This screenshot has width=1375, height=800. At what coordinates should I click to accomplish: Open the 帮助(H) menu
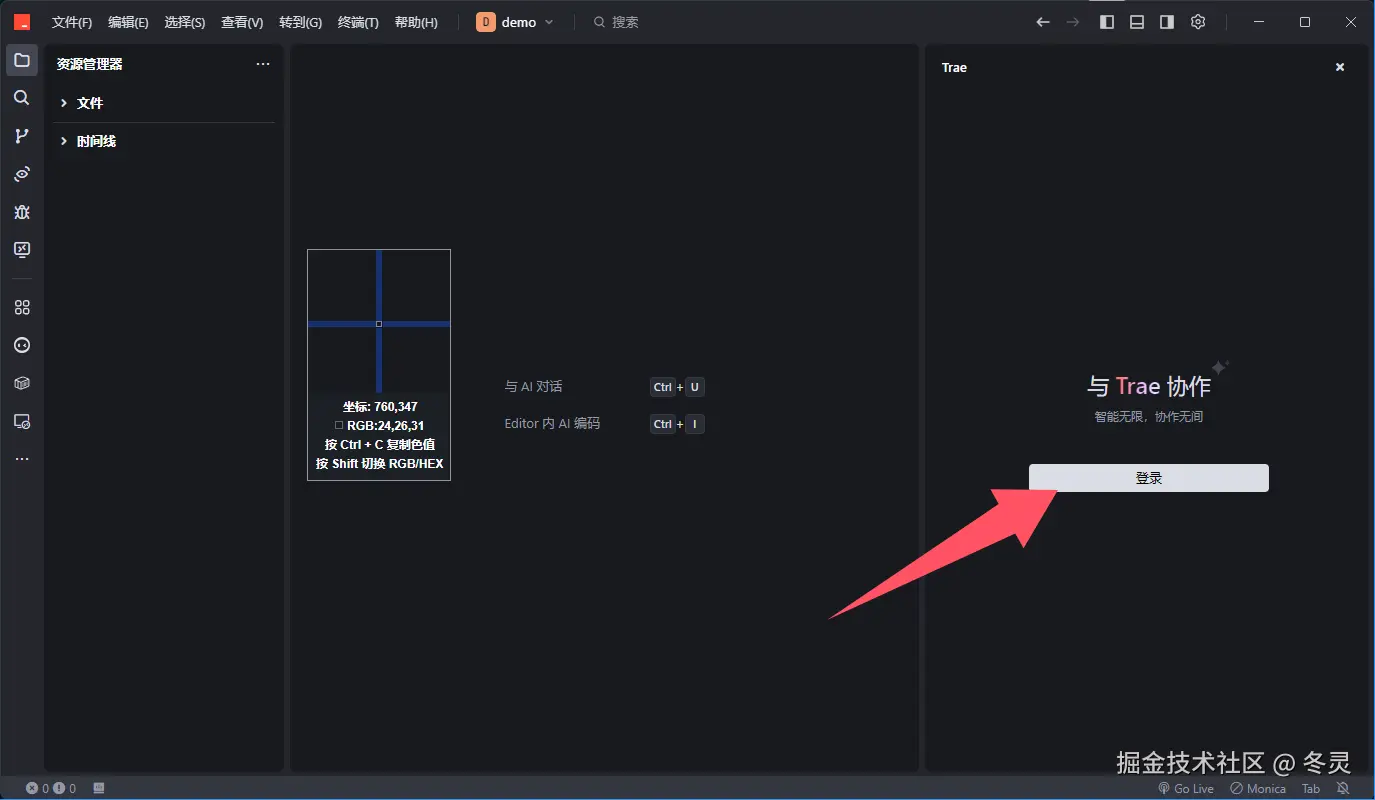pos(416,22)
